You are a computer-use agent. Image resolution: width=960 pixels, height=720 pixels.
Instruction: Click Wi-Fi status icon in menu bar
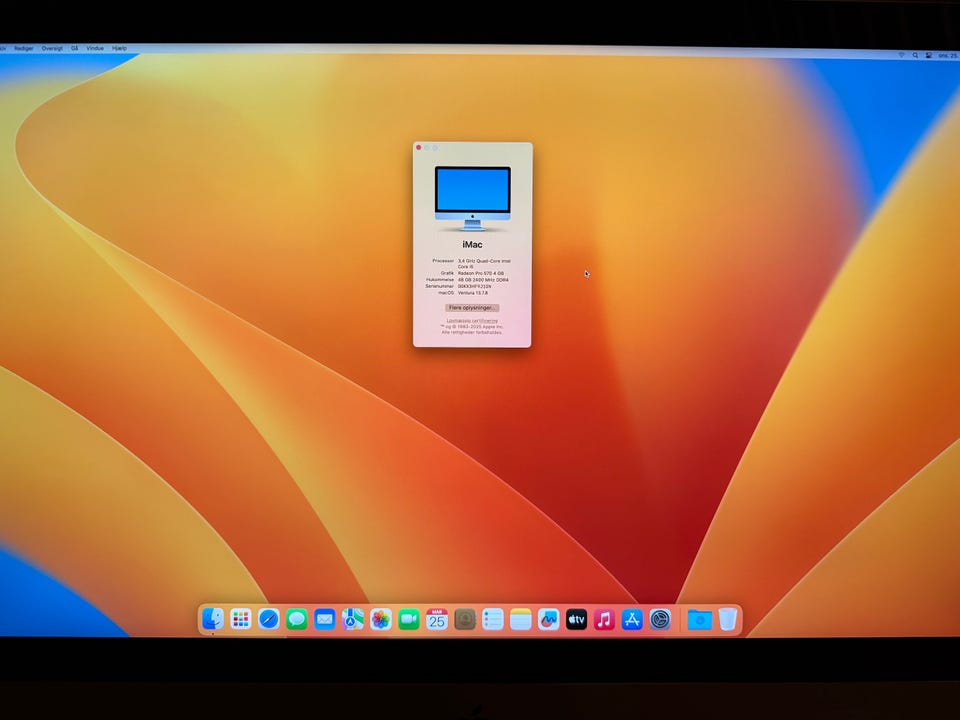901,55
